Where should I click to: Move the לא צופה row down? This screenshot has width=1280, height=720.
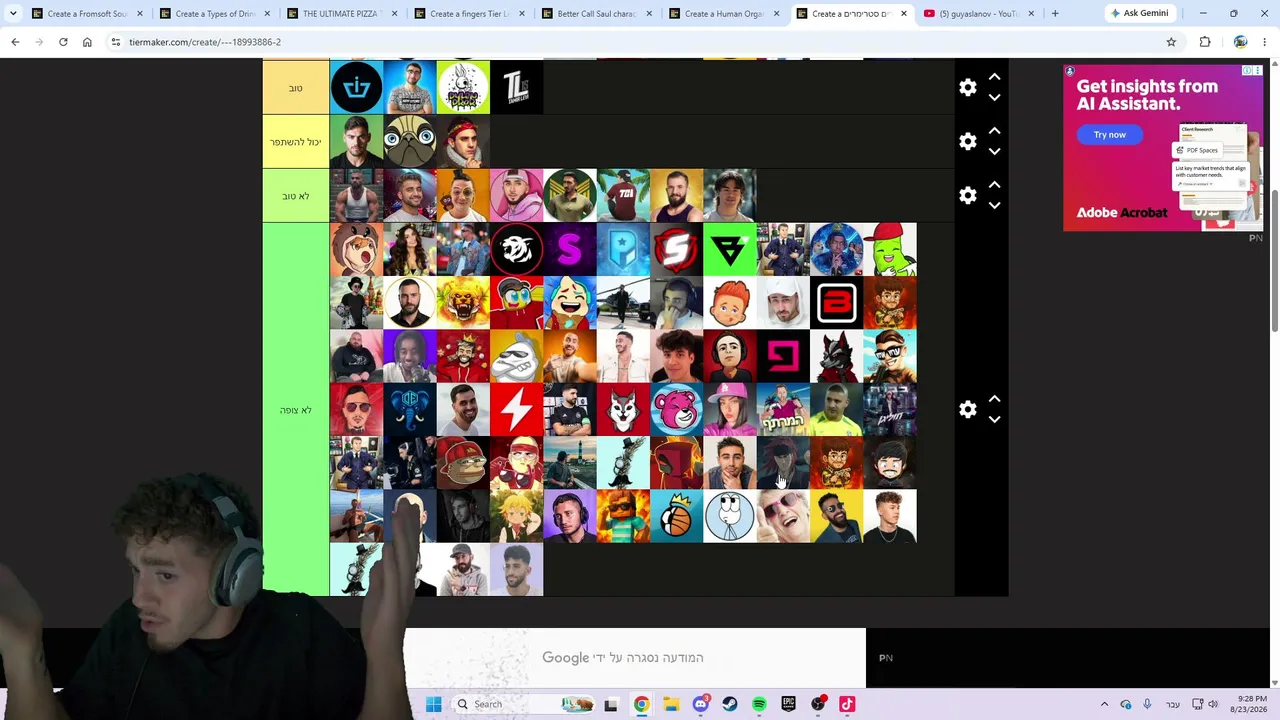point(994,420)
